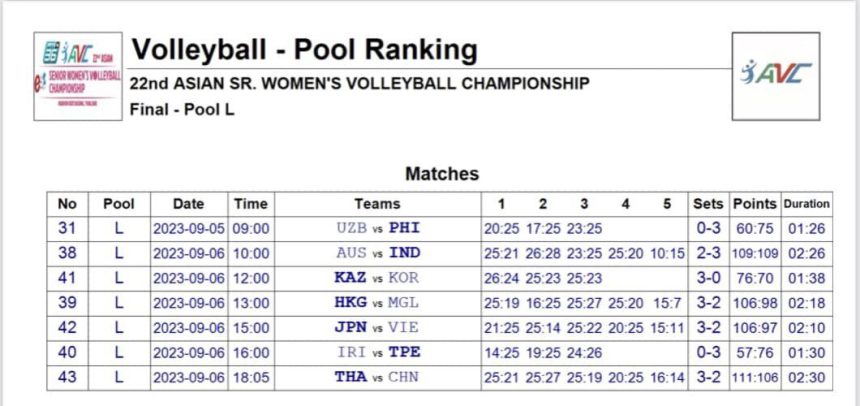Click the Matches heading
The image size is (860, 406).
coord(442,174)
